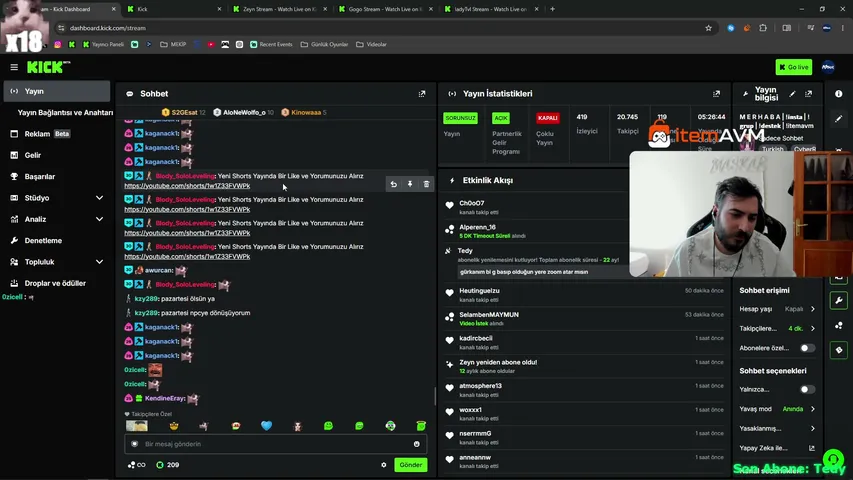Switch to the Gogo Stream browser tab
Image resolution: width=853 pixels, height=480 pixels.
coord(385,9)
